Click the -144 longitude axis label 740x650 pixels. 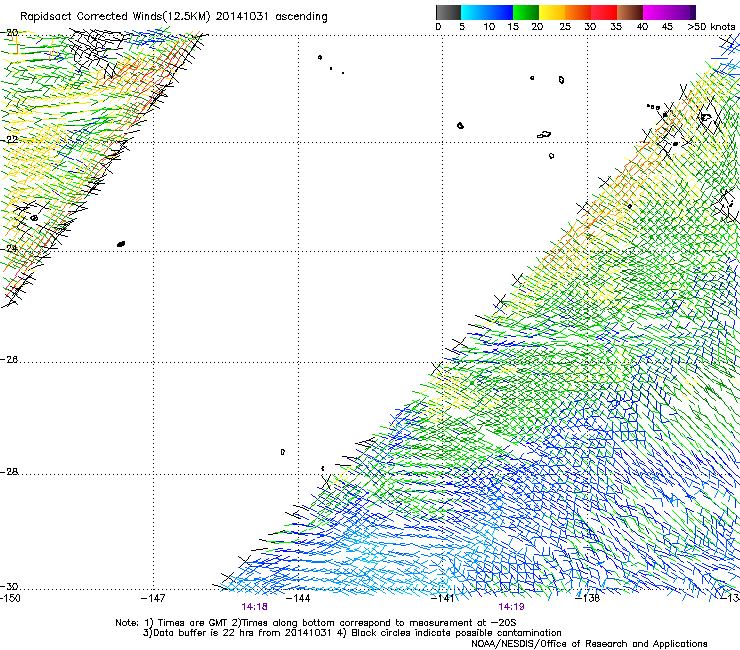[298, 598]
